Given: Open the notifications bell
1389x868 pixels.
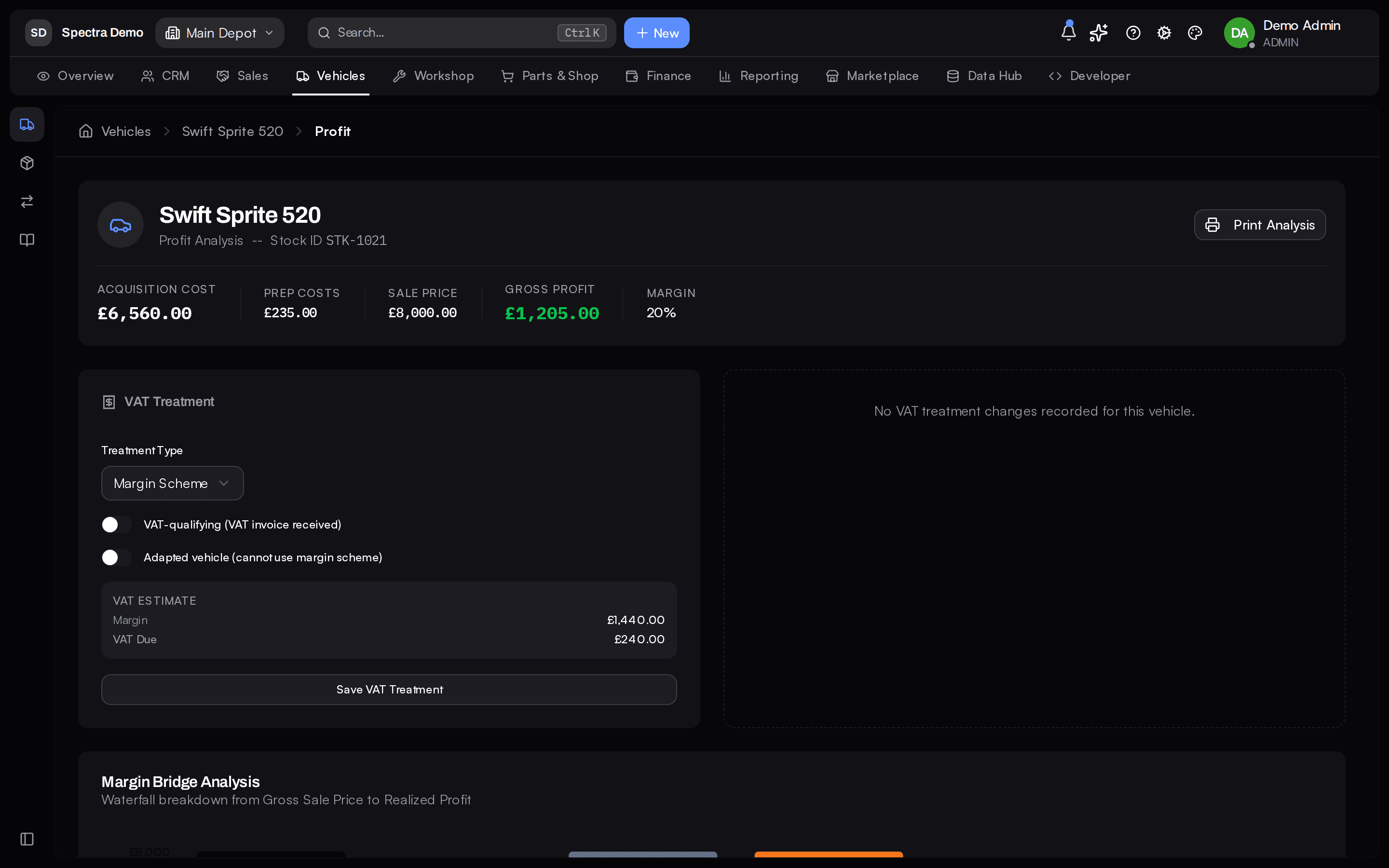Looking at the screenshot, I should coord(1068,32).
